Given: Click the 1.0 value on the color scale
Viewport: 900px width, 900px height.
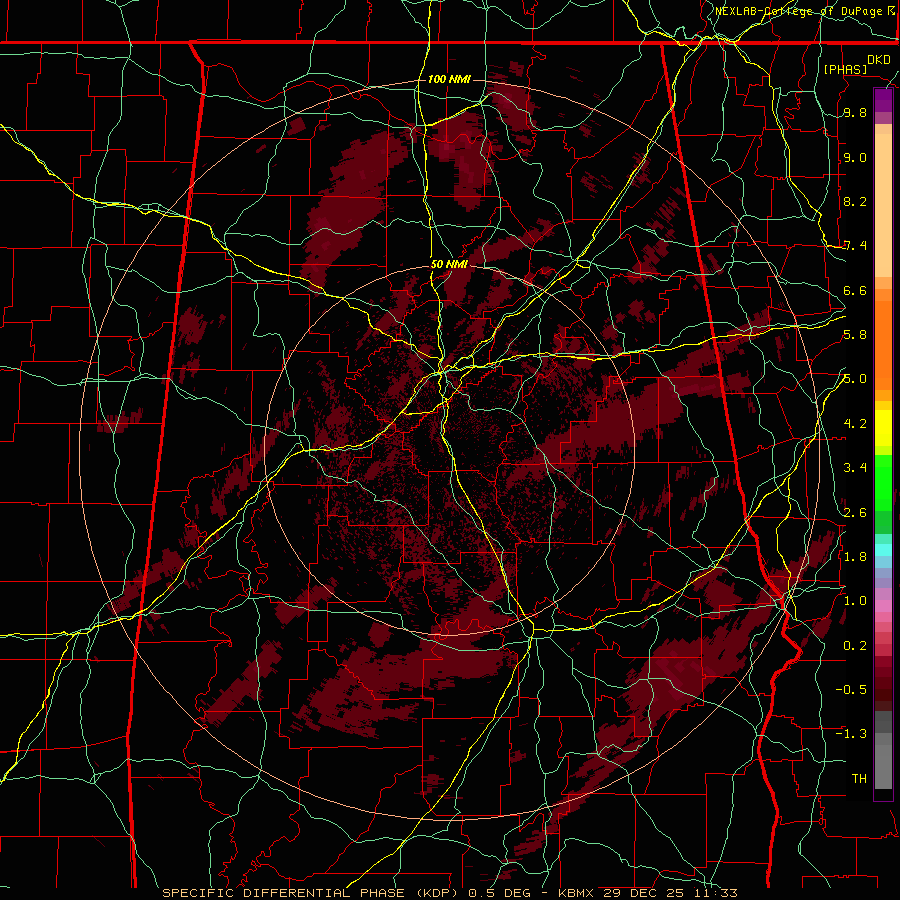Looking at the screenshot, I should [855, 601].
